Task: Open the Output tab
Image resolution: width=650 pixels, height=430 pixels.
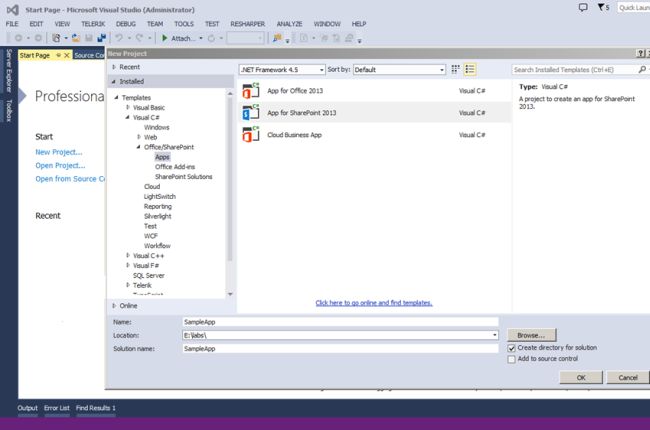Action: (27, 408)
